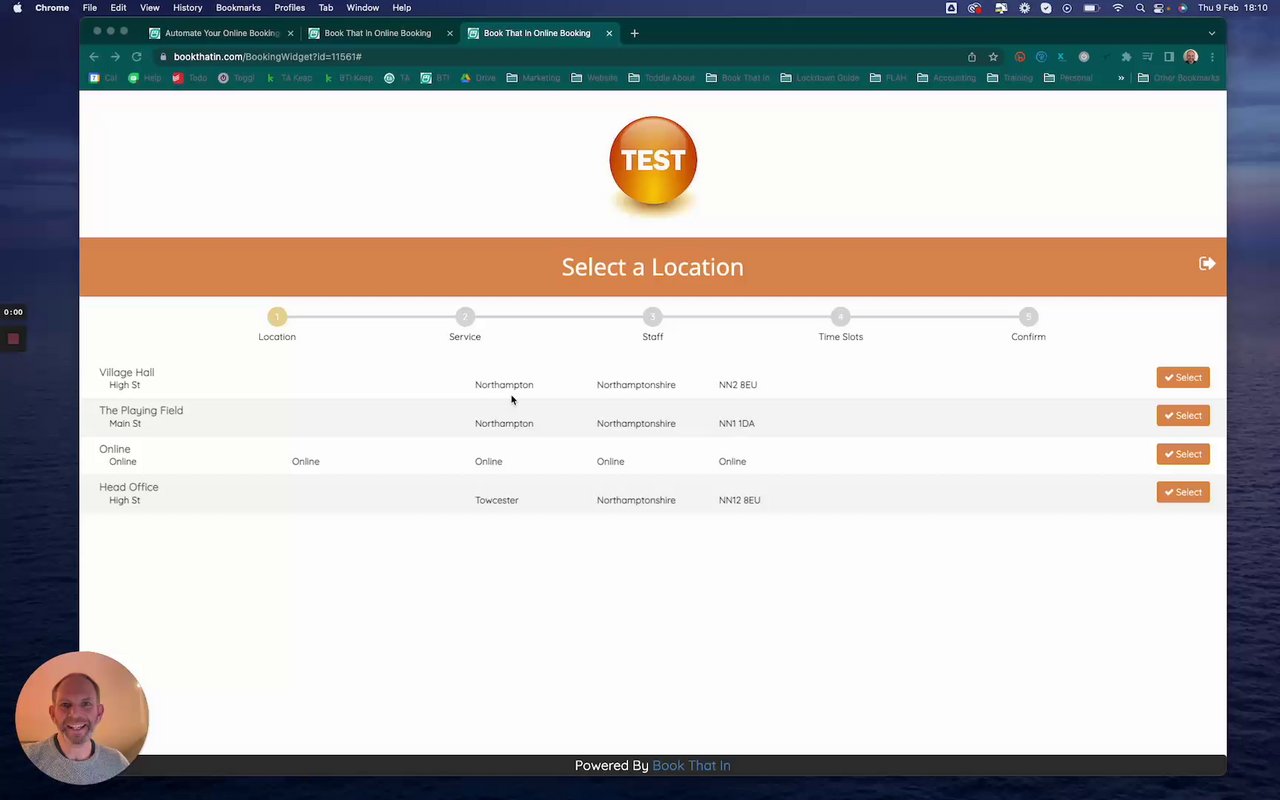Viewport: 1280px width, 800px height.
Task: Open the BTI Keap bookmark
Action: click(349, 78)
